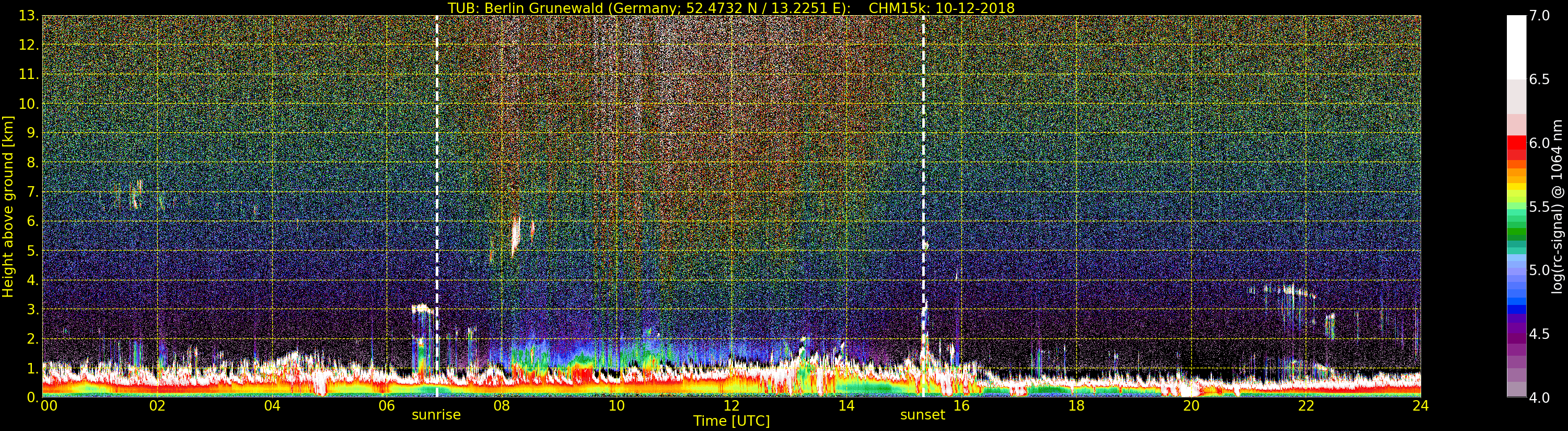The image size is (1568, 431).
Task: Click the 12 tick on the time axis
Action: (x=731, y=406)
